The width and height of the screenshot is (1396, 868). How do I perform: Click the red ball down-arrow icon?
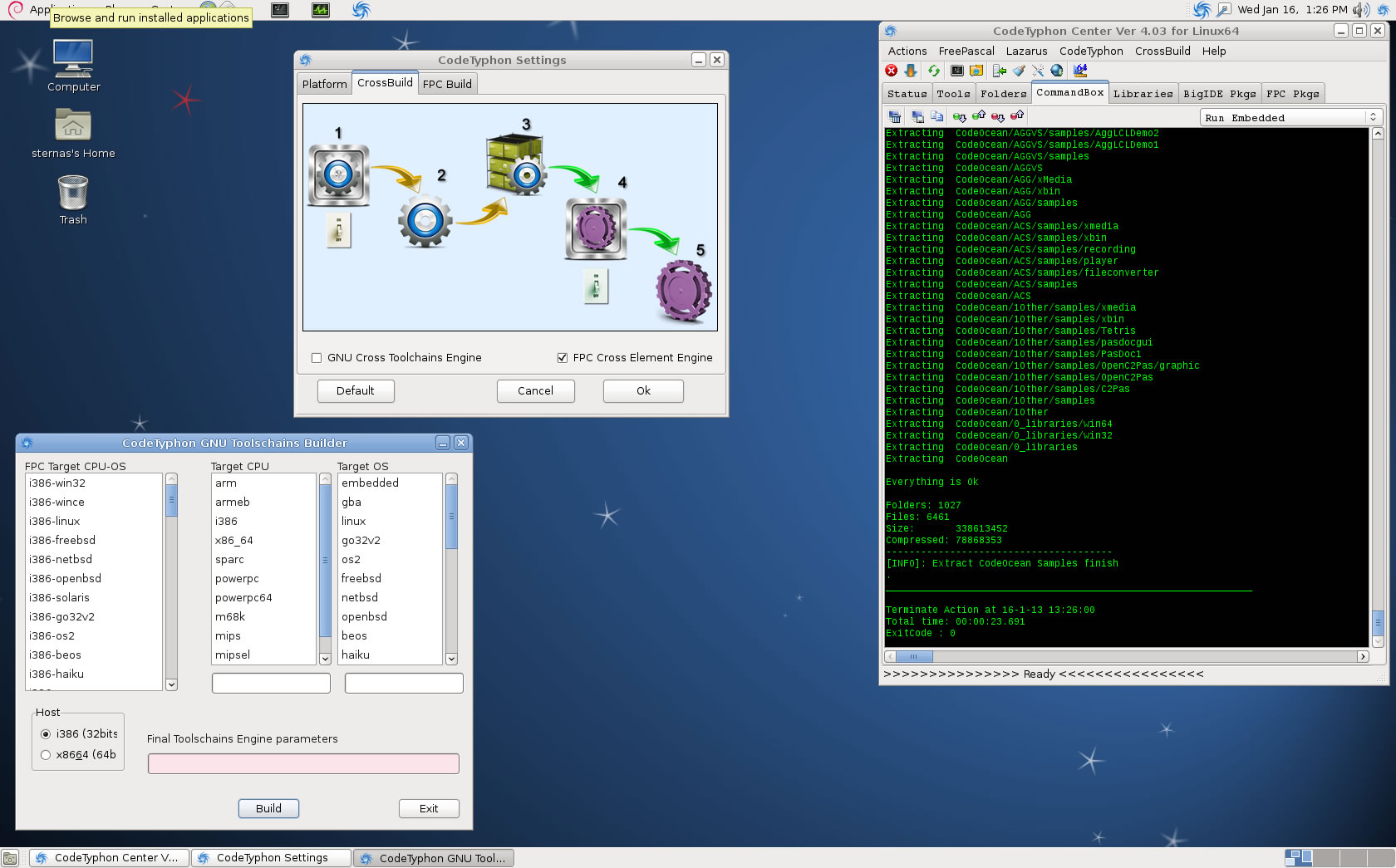pyautogui.click(x=998, y=117)
